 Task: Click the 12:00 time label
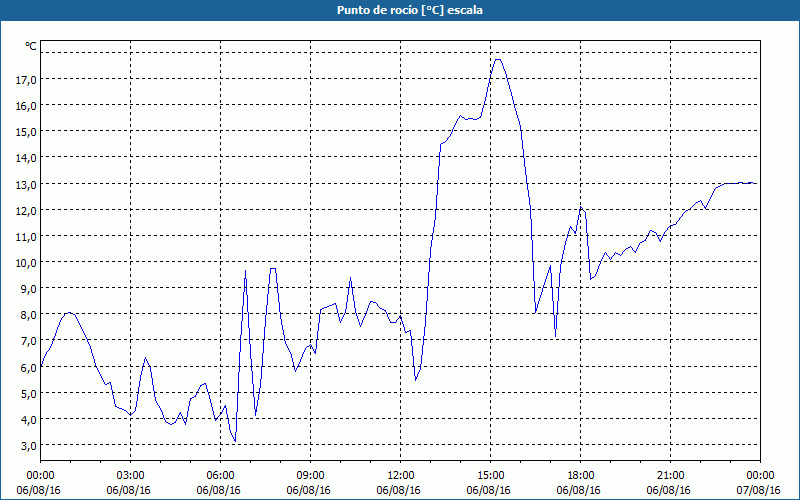tap(401, 476)
